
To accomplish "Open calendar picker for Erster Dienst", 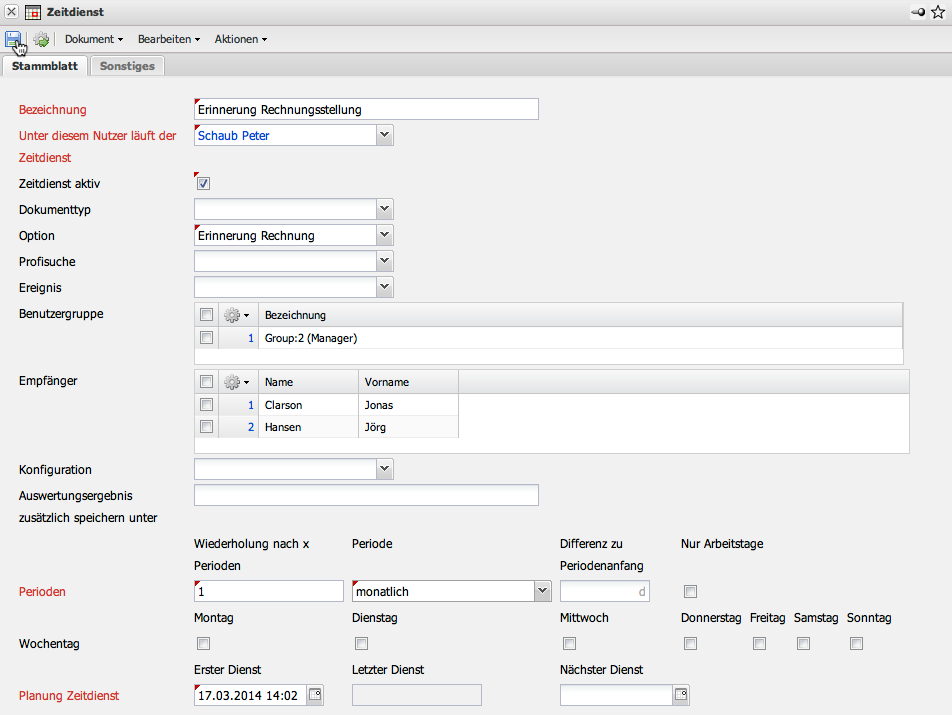I will 315,695.
